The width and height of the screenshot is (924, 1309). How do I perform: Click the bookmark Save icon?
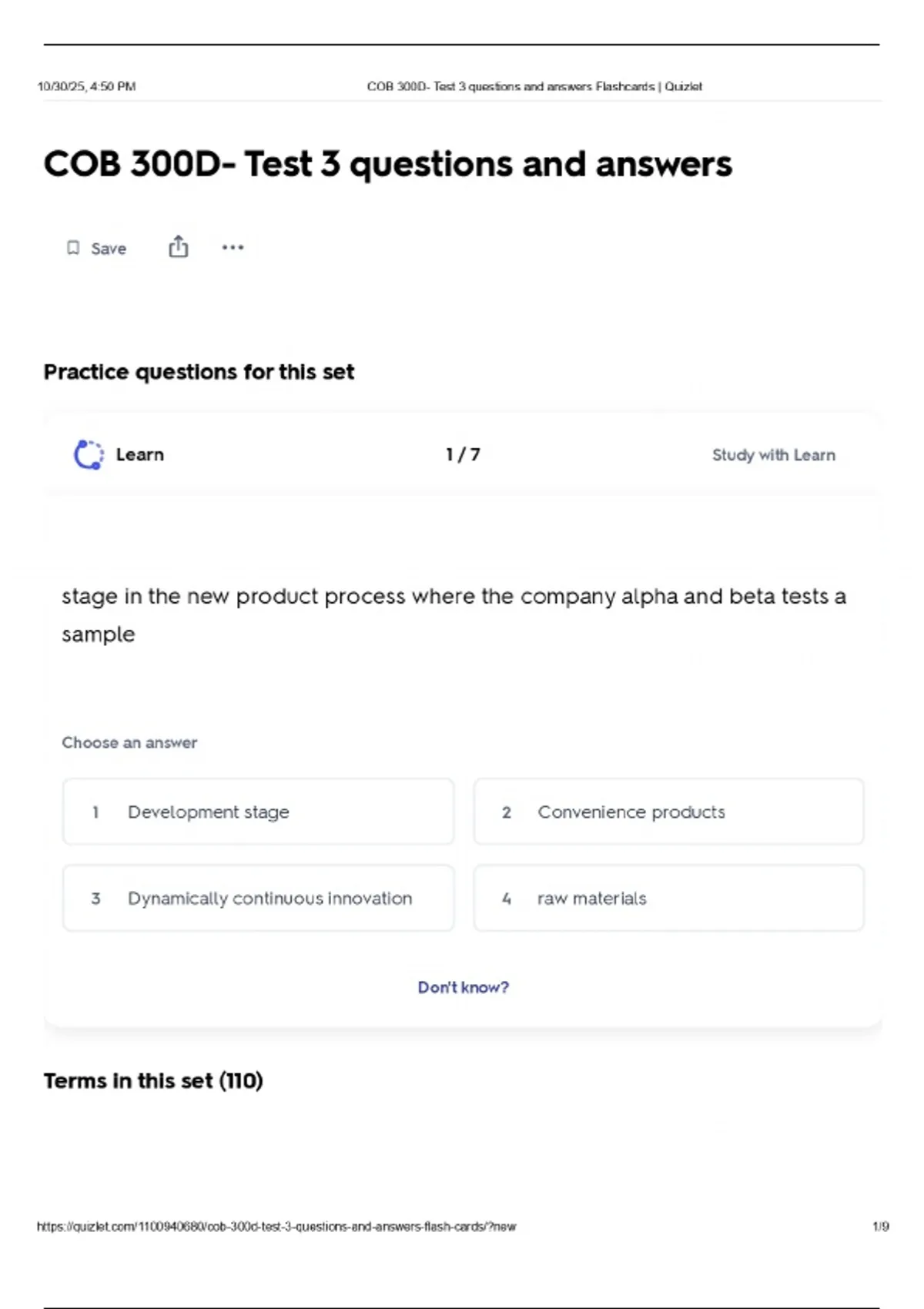(73, 248)
